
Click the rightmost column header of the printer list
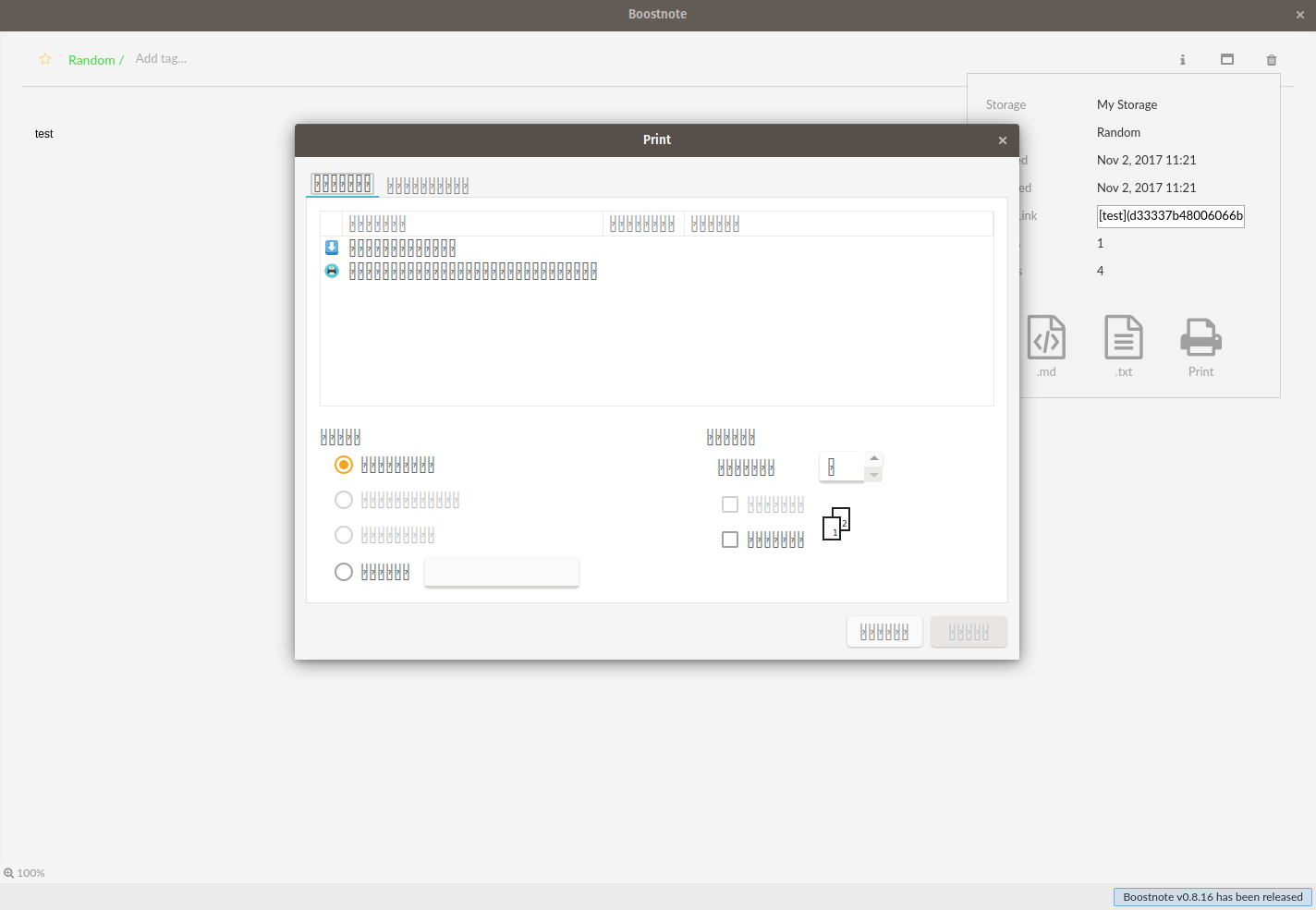838,224
